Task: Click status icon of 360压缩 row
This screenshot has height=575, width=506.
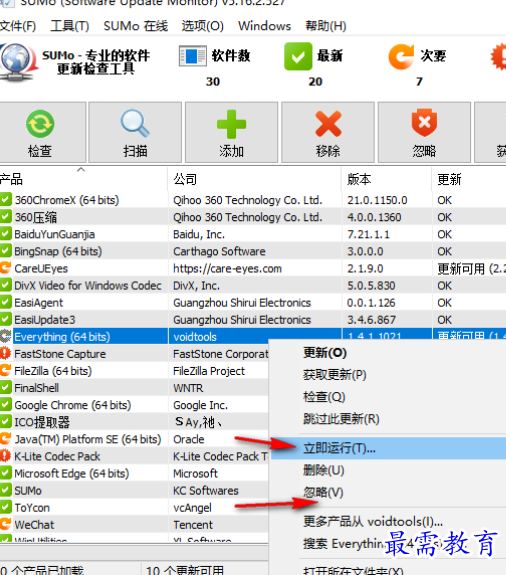Action: tap(6, 217)
